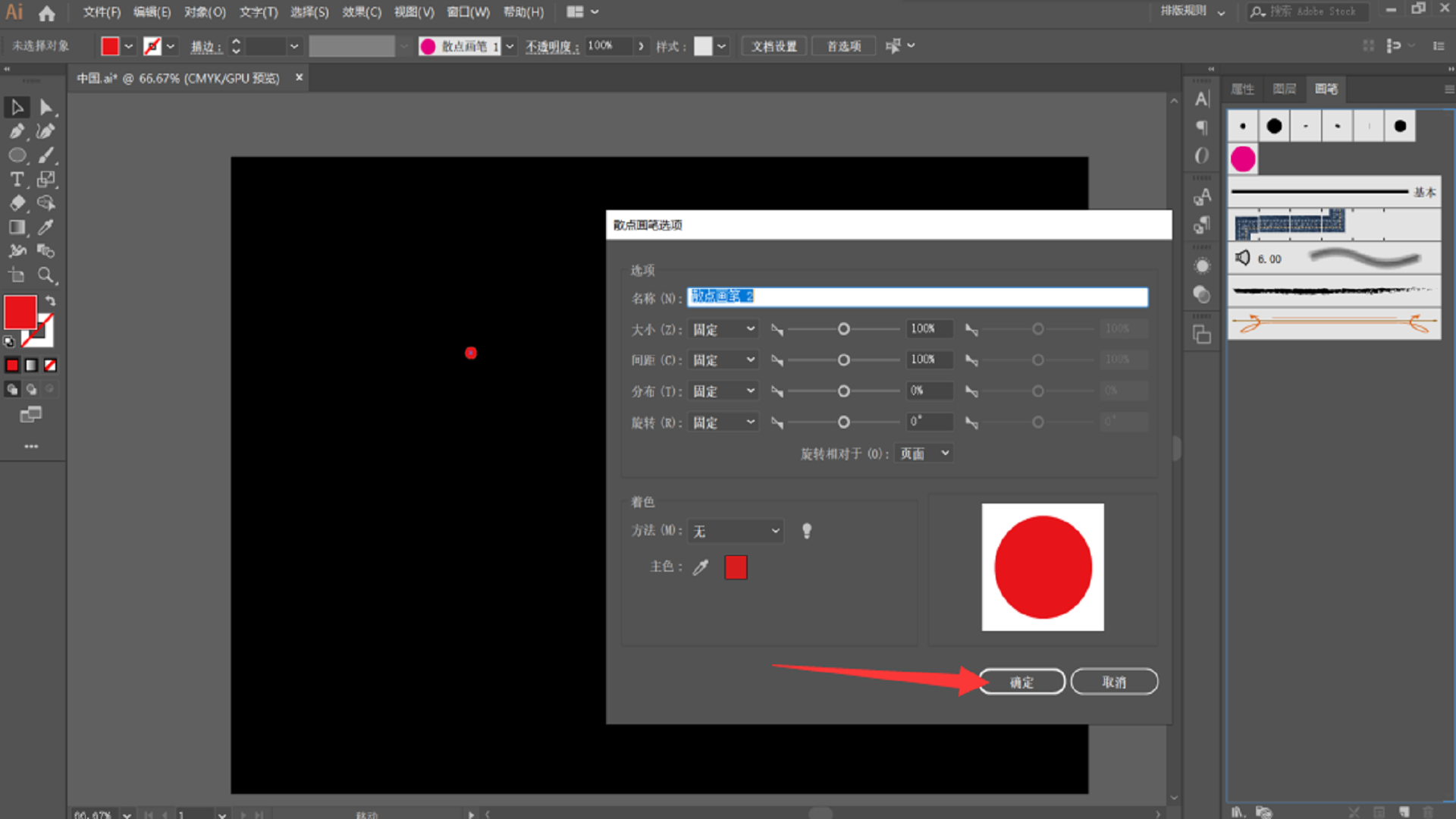Confirm the scatter brush dialog
Viewport: 1456px width, 819px height.
[1021, 682]
